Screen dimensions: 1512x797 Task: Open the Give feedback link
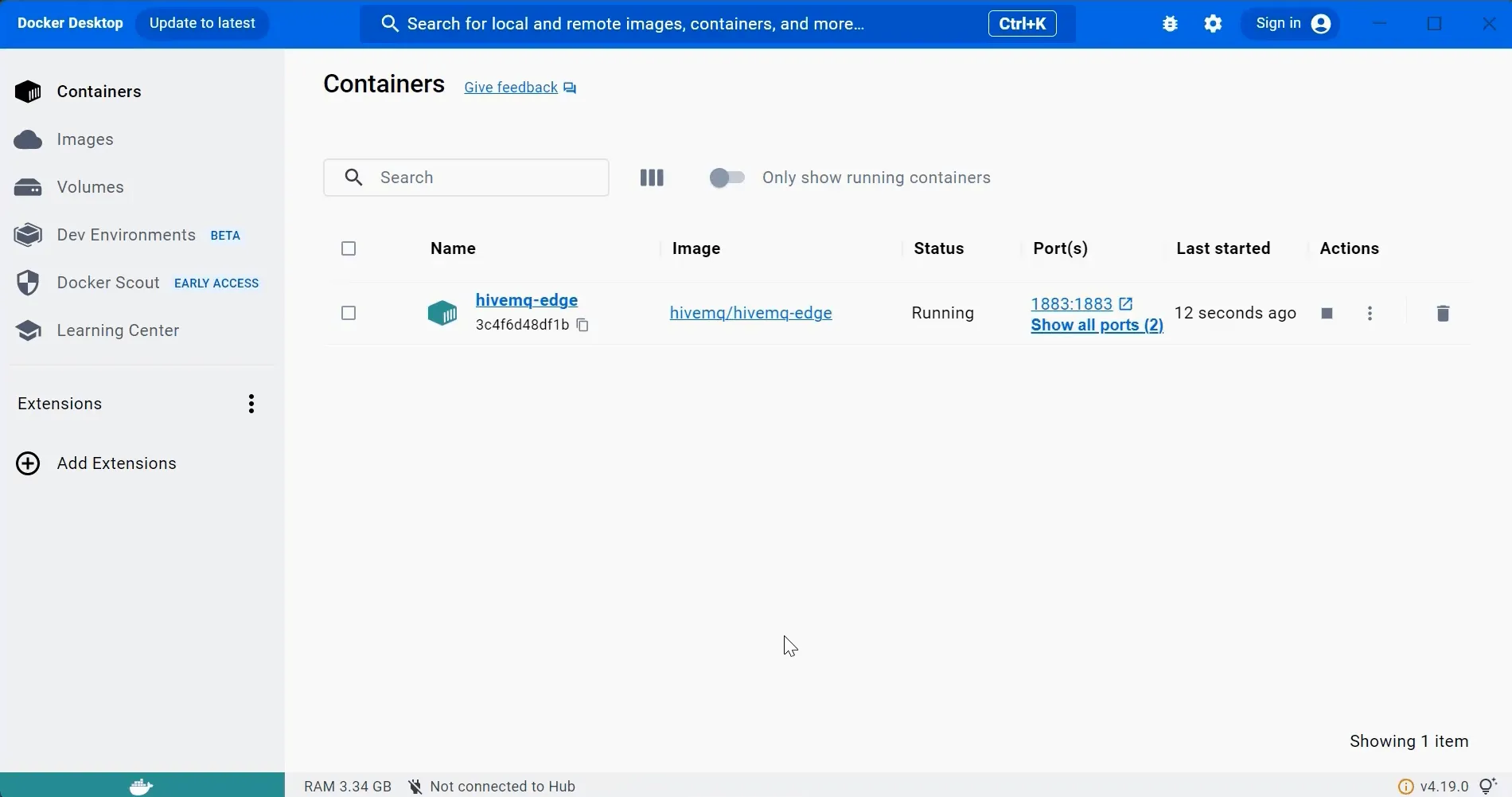pos(510,88)
